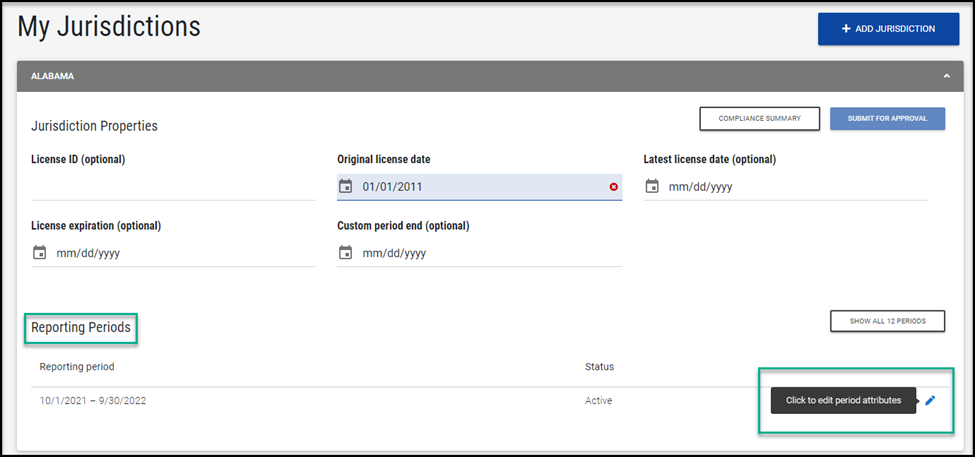Image resolution: width=975 pixels, height=457 pixels.
Task: Open calendar icon for Custom period end
Action: point(346,253)
